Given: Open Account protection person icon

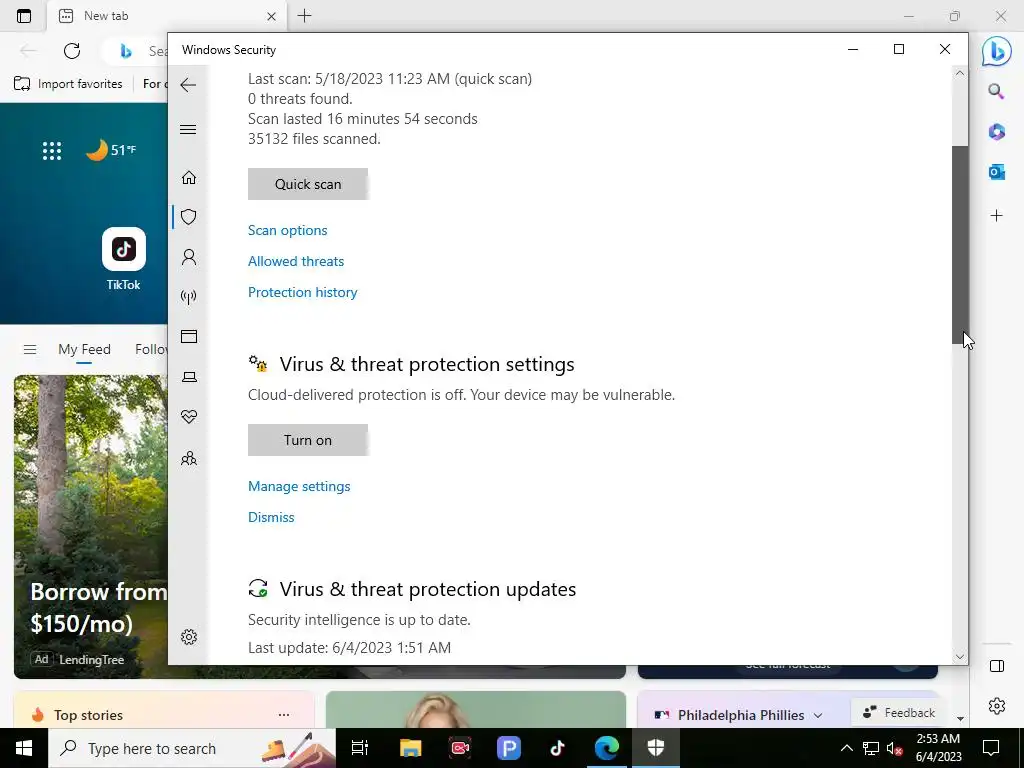Looking at the screenshot, I should 189,257.
